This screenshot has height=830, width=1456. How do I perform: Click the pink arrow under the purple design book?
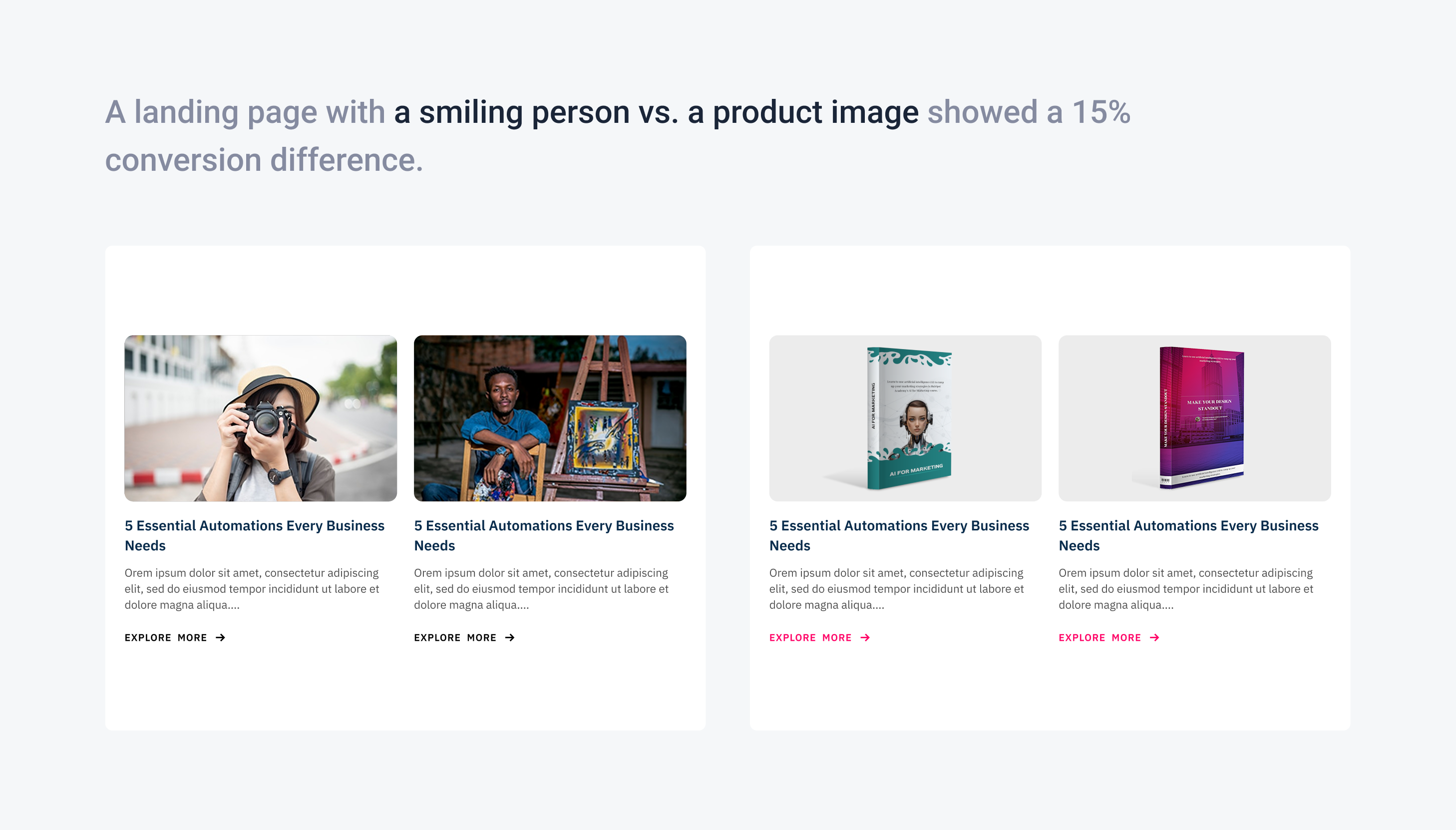[1154, 637]
